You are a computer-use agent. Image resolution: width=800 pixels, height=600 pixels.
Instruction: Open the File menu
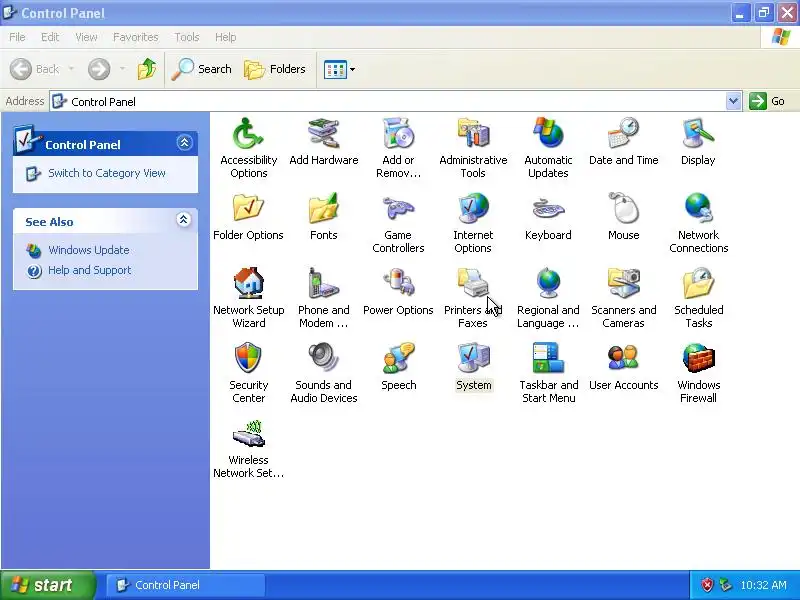pyautogui.click(x=17, y=37)
